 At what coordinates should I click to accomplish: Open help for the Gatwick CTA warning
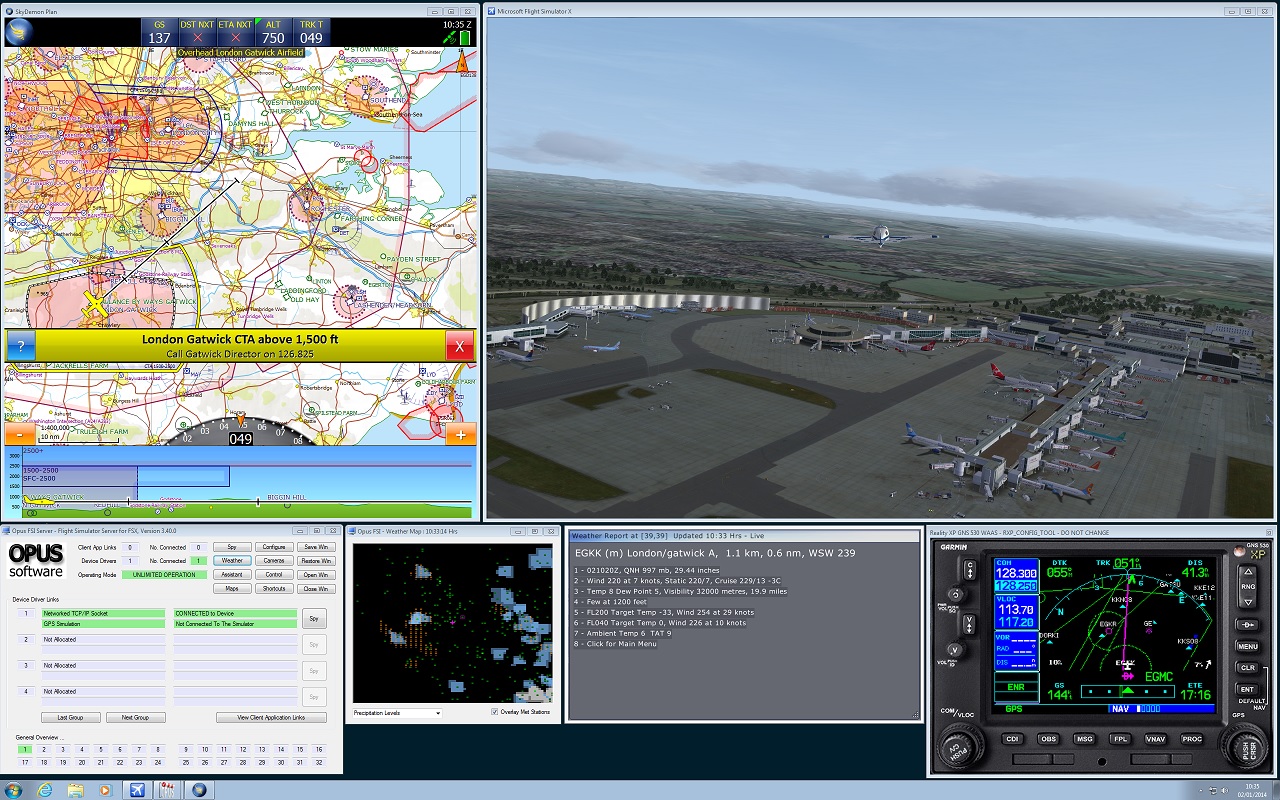[20, 346]
